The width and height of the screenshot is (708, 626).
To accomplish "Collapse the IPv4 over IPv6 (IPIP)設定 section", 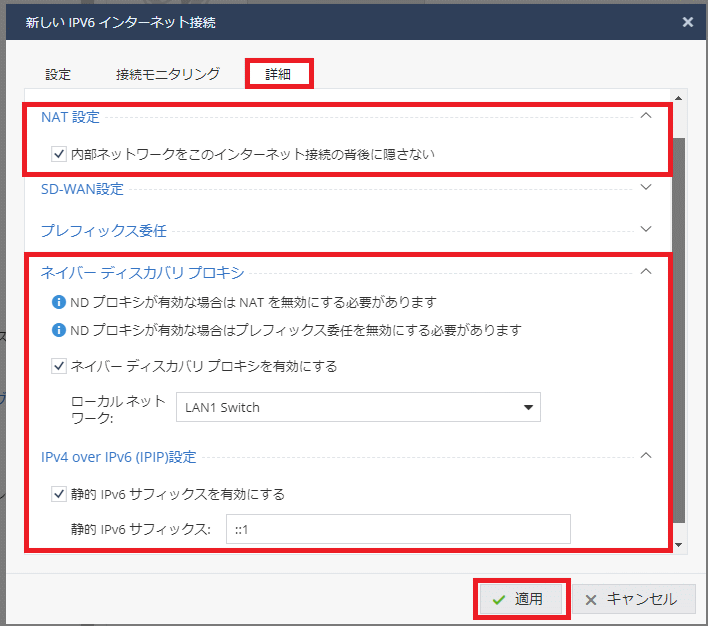I will click(645, 457).
